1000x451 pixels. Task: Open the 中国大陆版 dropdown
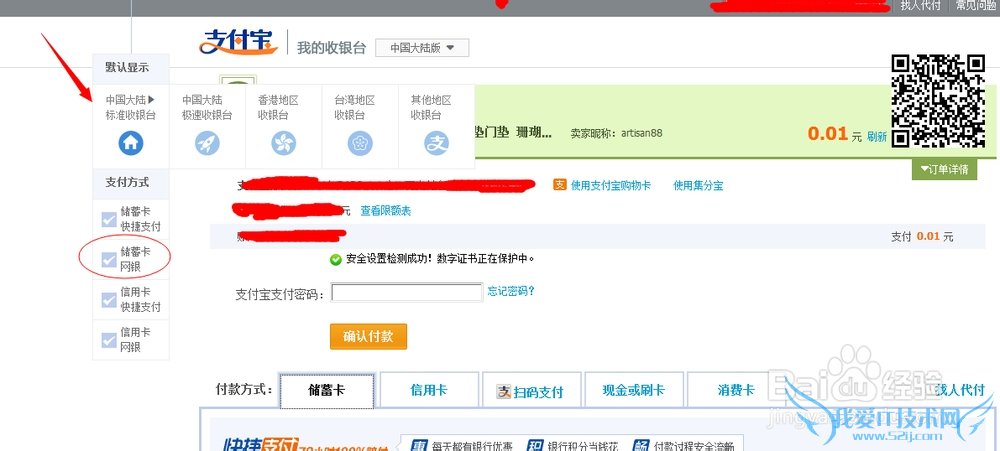click(x=422, y=48)
